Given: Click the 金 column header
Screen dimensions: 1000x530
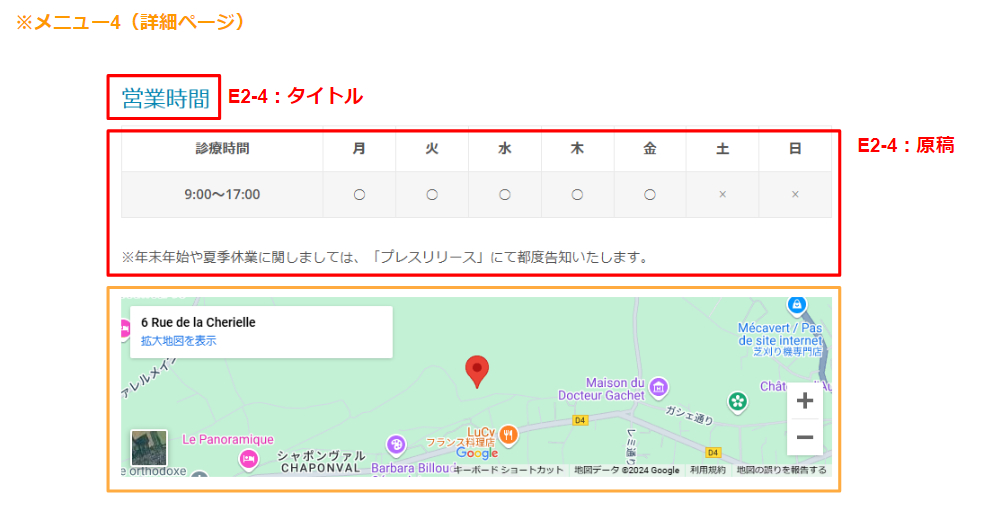Looking at the screenshot, I should click(649, 149).
